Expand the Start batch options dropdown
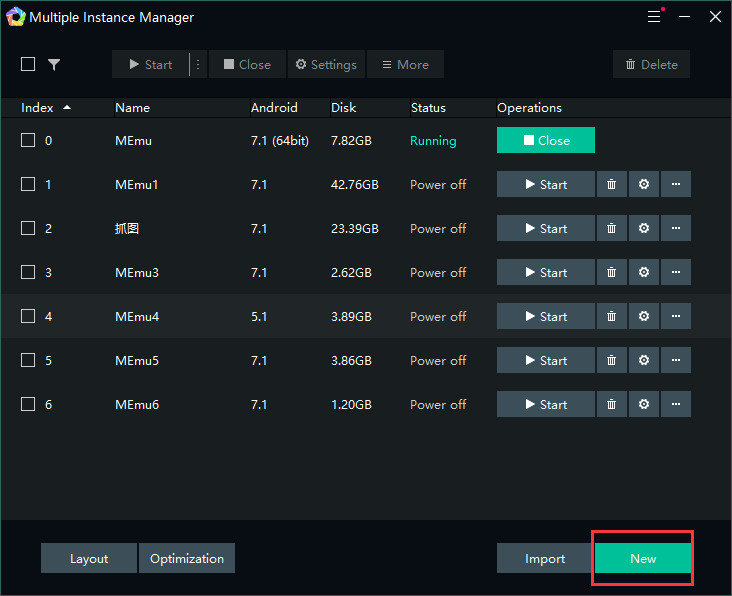 (198, 65)
